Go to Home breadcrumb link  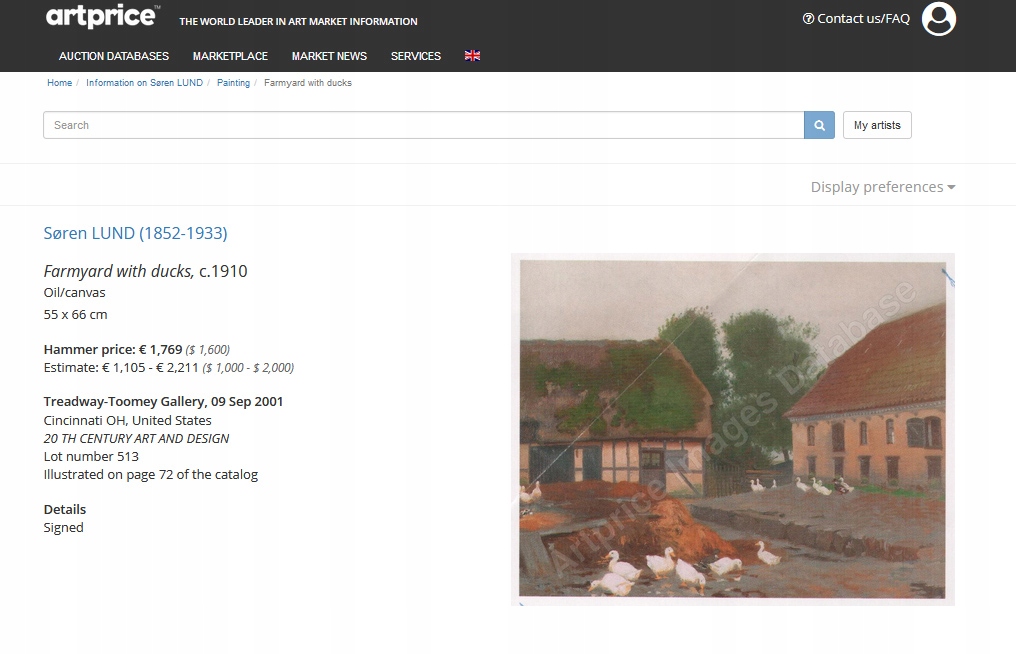point(59,83)
